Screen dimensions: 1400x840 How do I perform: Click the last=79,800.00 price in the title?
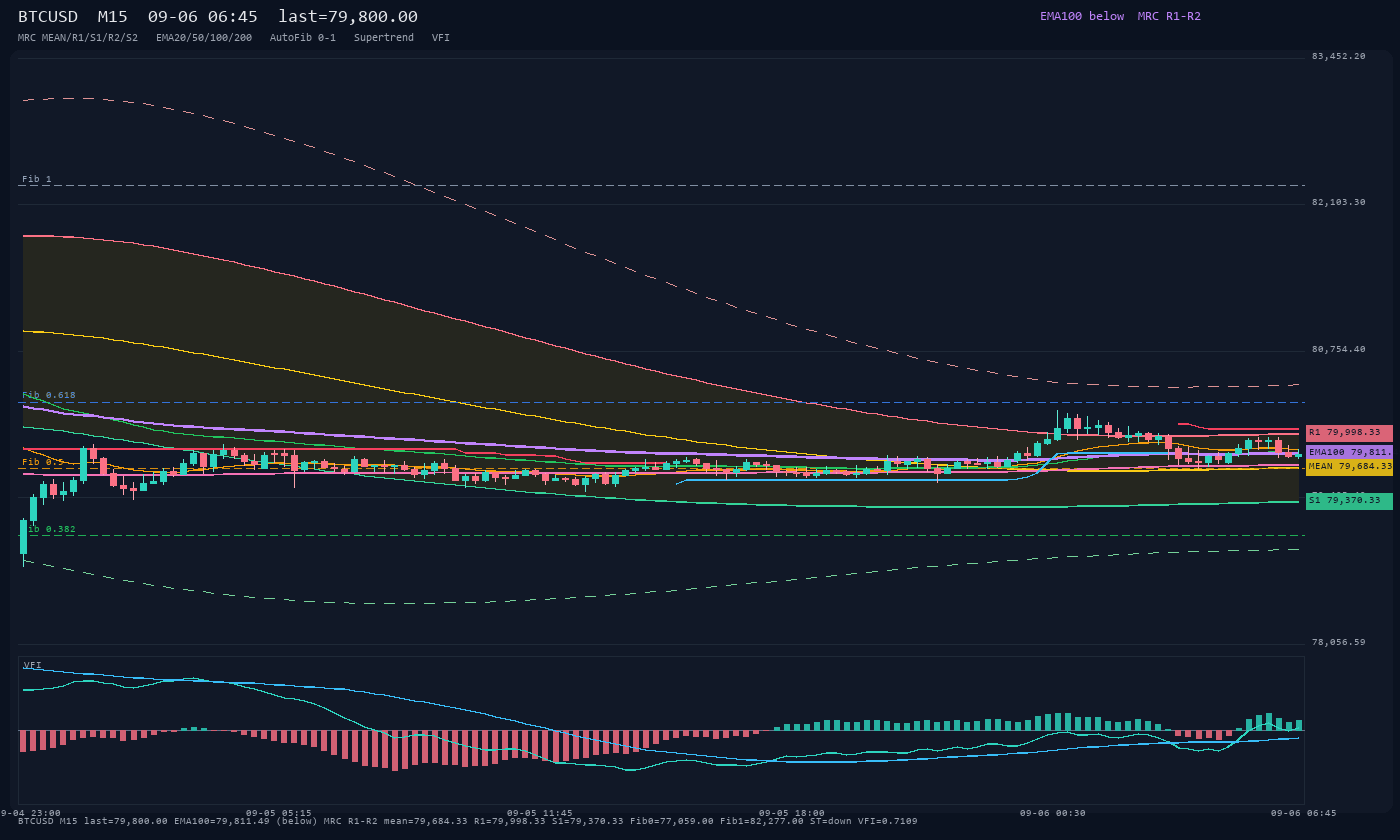[x=348, y=17]
